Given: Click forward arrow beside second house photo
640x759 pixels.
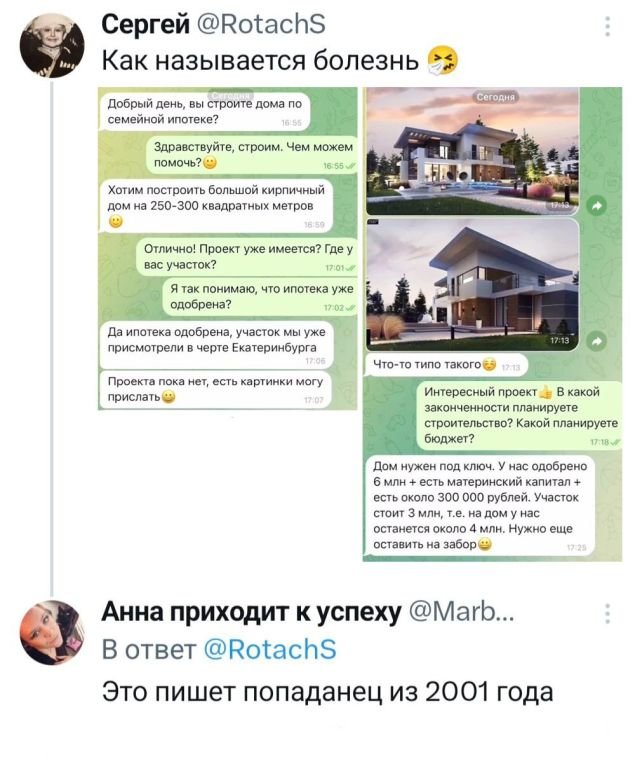Looking at the screenshot, I should point(596,341).
